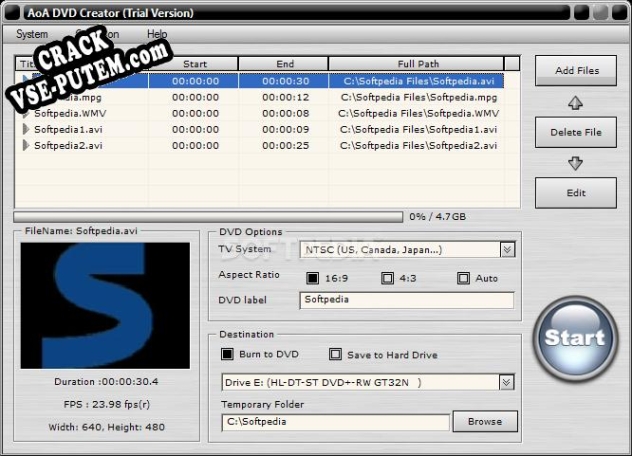This screenshot has width=632, height=456.
Task: Click the Softpedia.avi video preview thumbnail
Action: click(x=105, y=306)
